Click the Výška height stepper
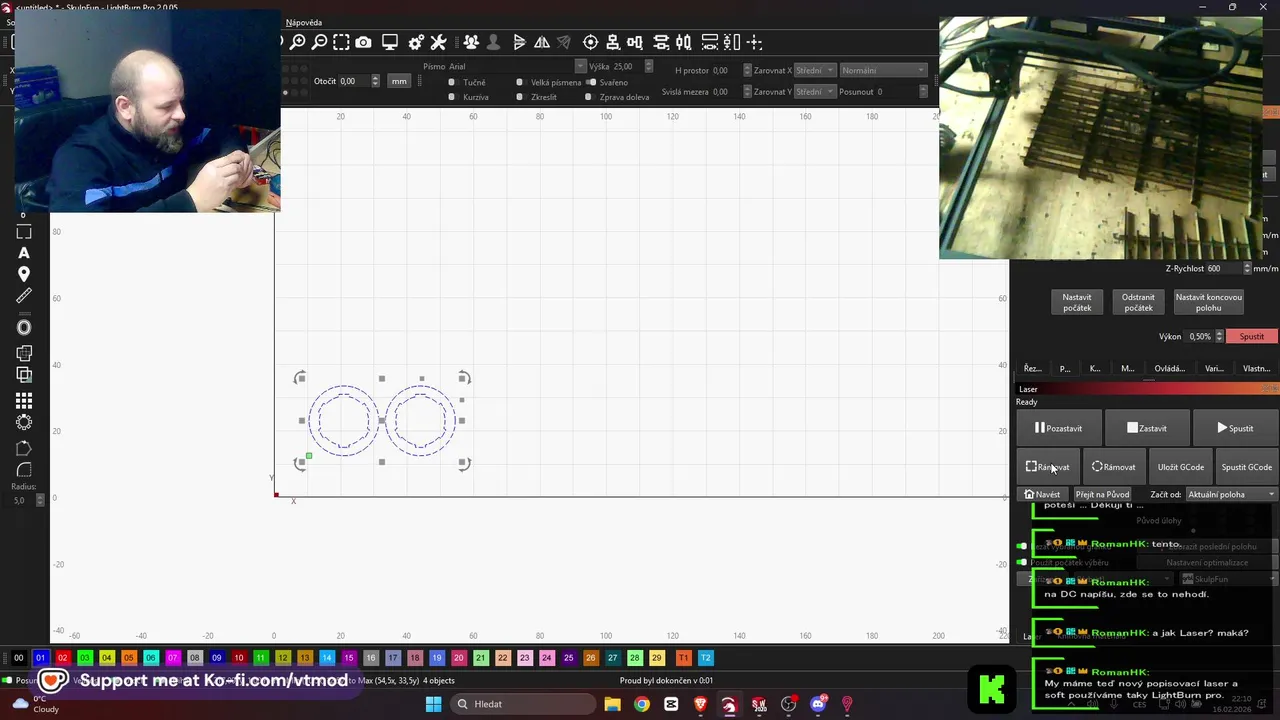 (x=649, y=66)
